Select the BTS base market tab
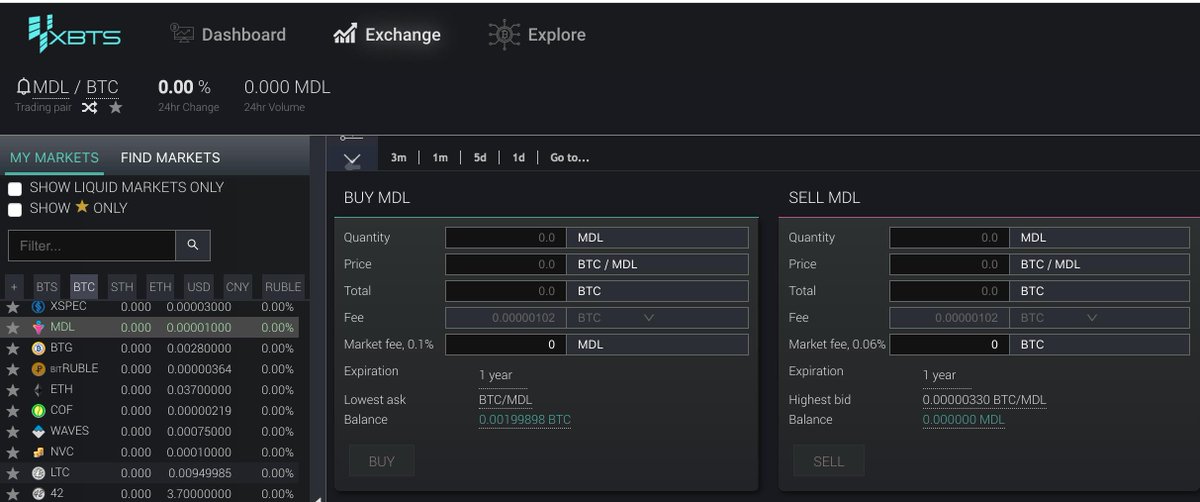This screenshot has width=1200, height=502. 46,287
